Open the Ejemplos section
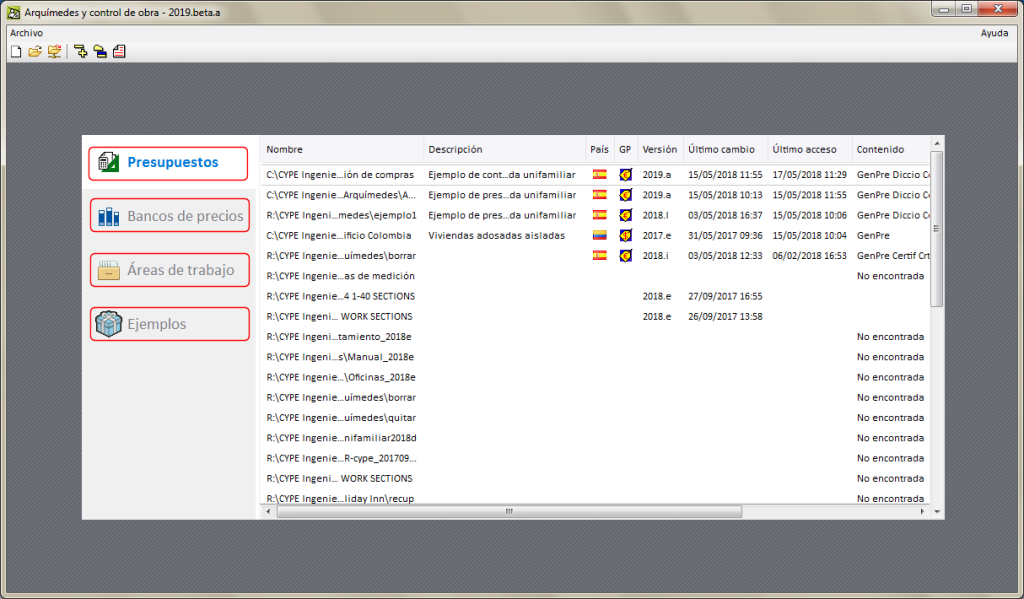This screenshot has width=1024, height=599. pyautogui.click(x=170, y=324)
